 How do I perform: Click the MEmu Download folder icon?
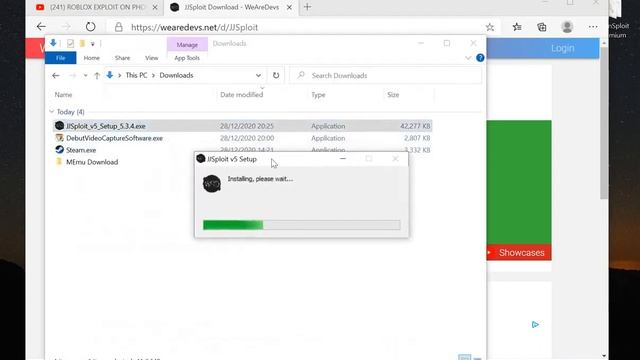click(x=59, y=162)
